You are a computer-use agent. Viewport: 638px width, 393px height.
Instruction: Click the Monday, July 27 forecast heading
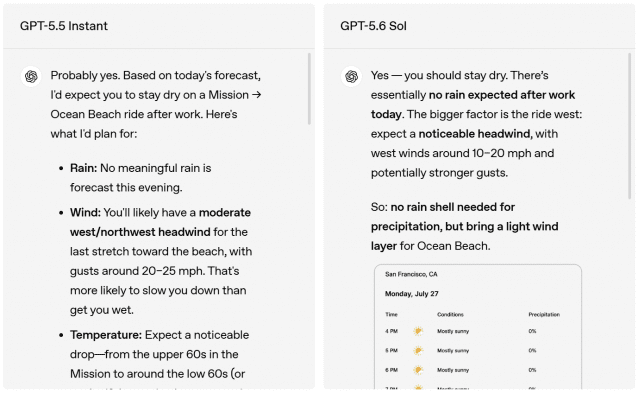click(412, 294)
